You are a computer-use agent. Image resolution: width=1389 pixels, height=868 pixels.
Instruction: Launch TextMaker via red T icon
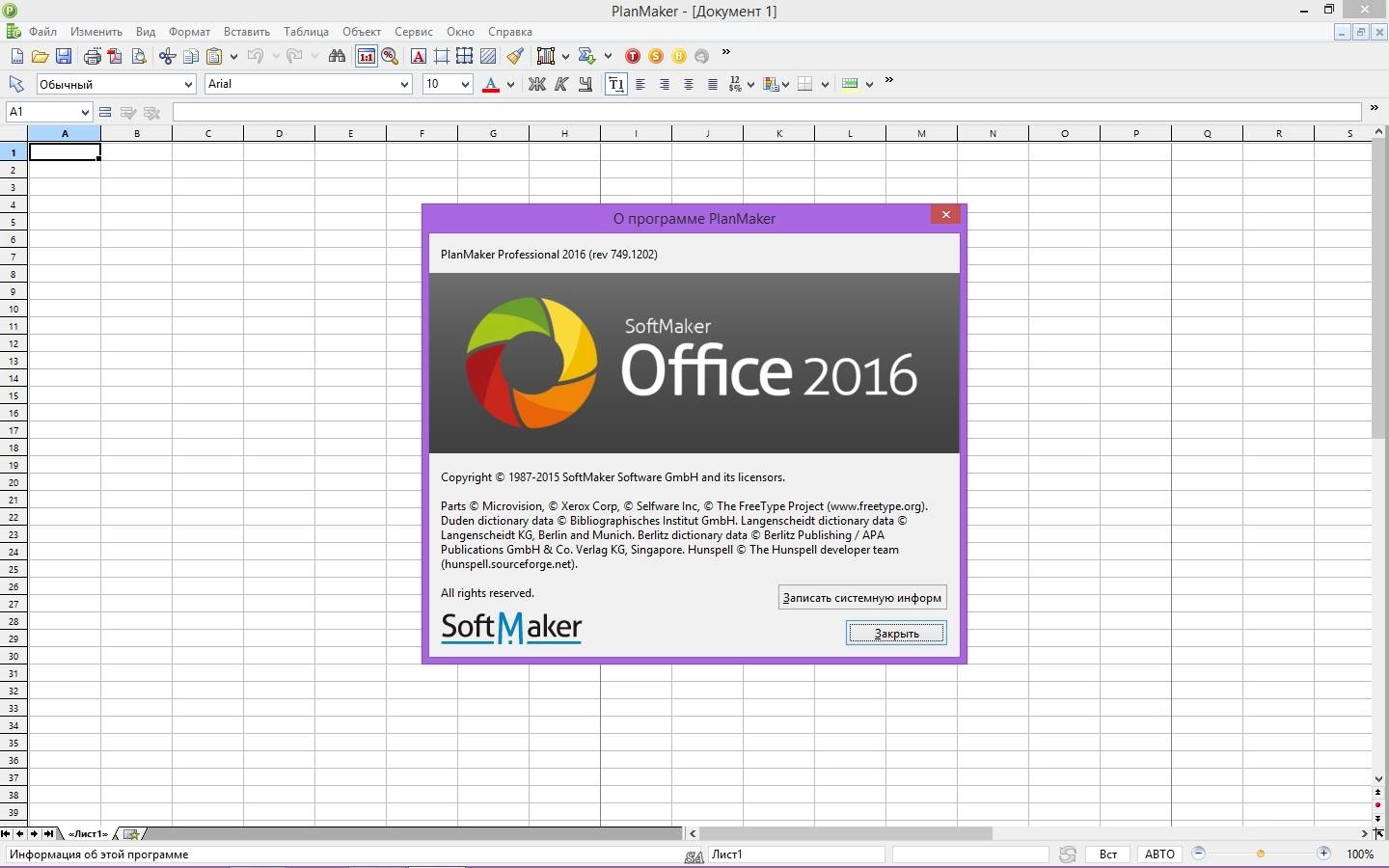[633, 56]
